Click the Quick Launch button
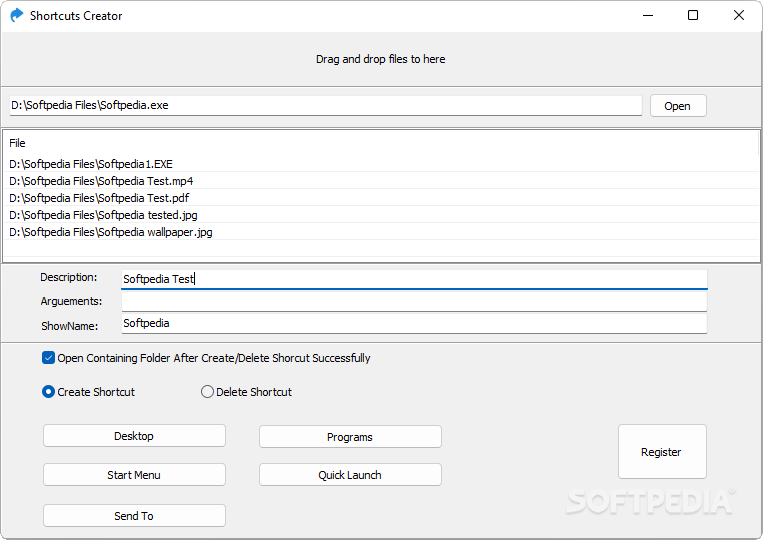Viewport: 763px width, 540px height. coord(350,475)
